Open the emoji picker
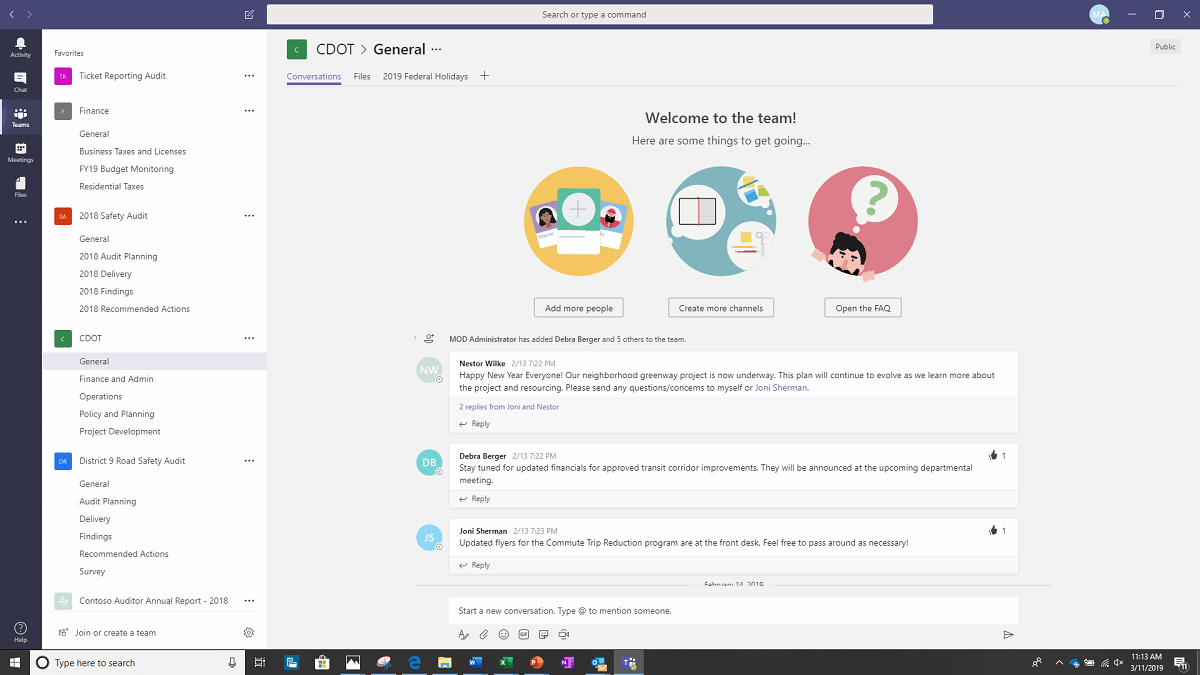Viewport: 1200px width, 675px height. point(503,634)
